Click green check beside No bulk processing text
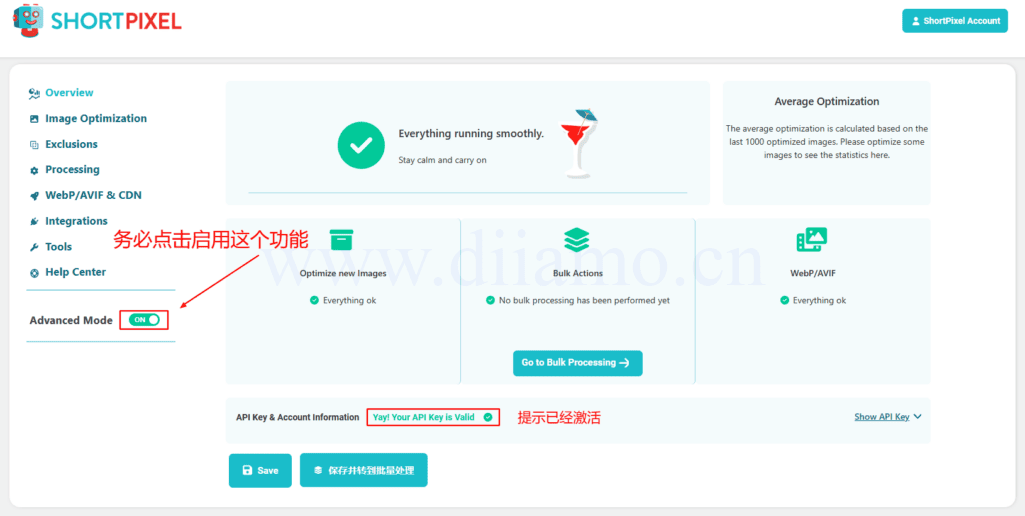The image size is (1025, 516). point(490,300)
